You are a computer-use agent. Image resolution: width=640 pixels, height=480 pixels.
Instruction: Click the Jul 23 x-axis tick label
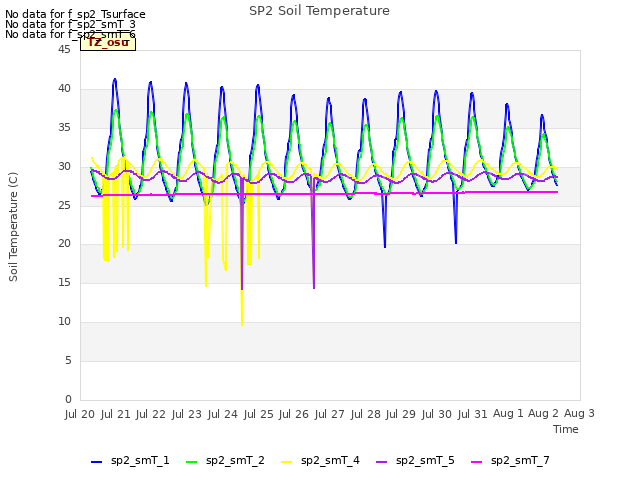point(187,414)
